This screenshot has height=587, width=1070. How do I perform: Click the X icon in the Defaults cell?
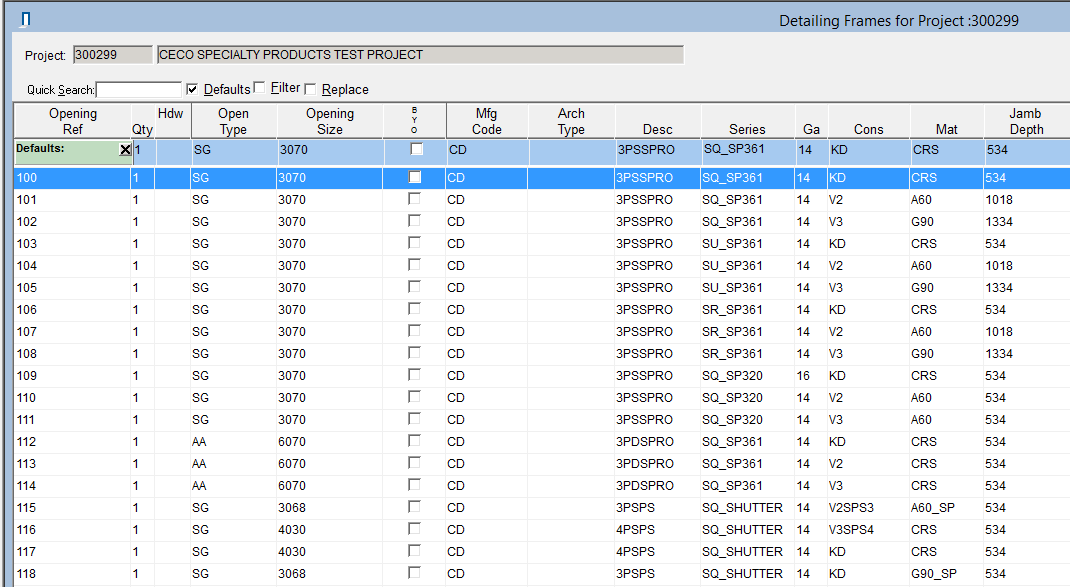click(x=124, y=150)
